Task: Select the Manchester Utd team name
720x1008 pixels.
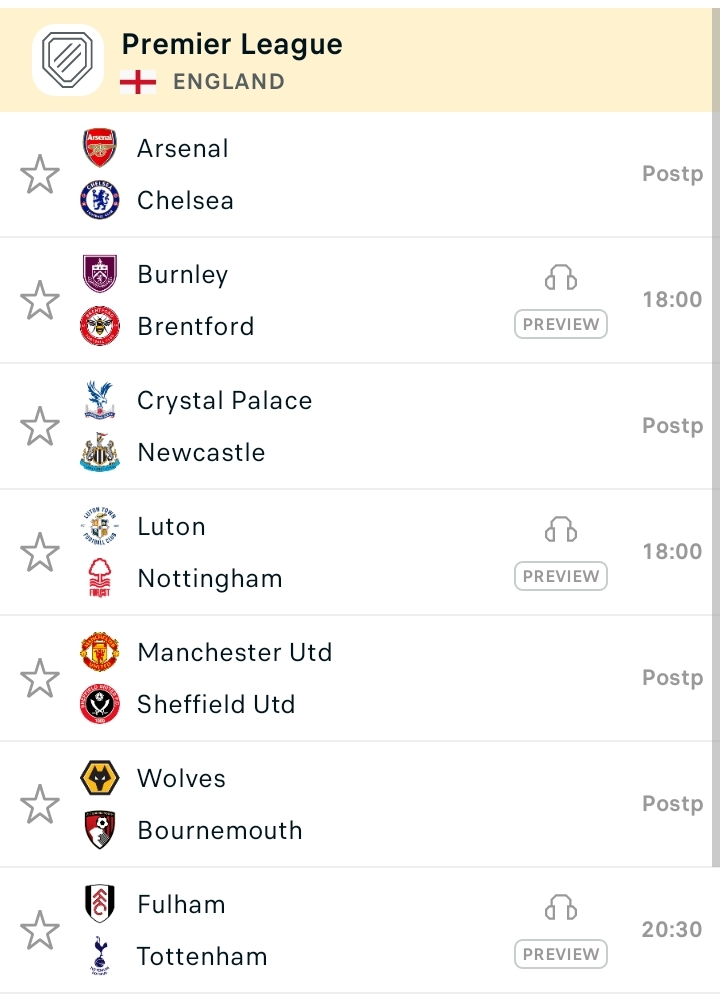Action: point(235,652)
